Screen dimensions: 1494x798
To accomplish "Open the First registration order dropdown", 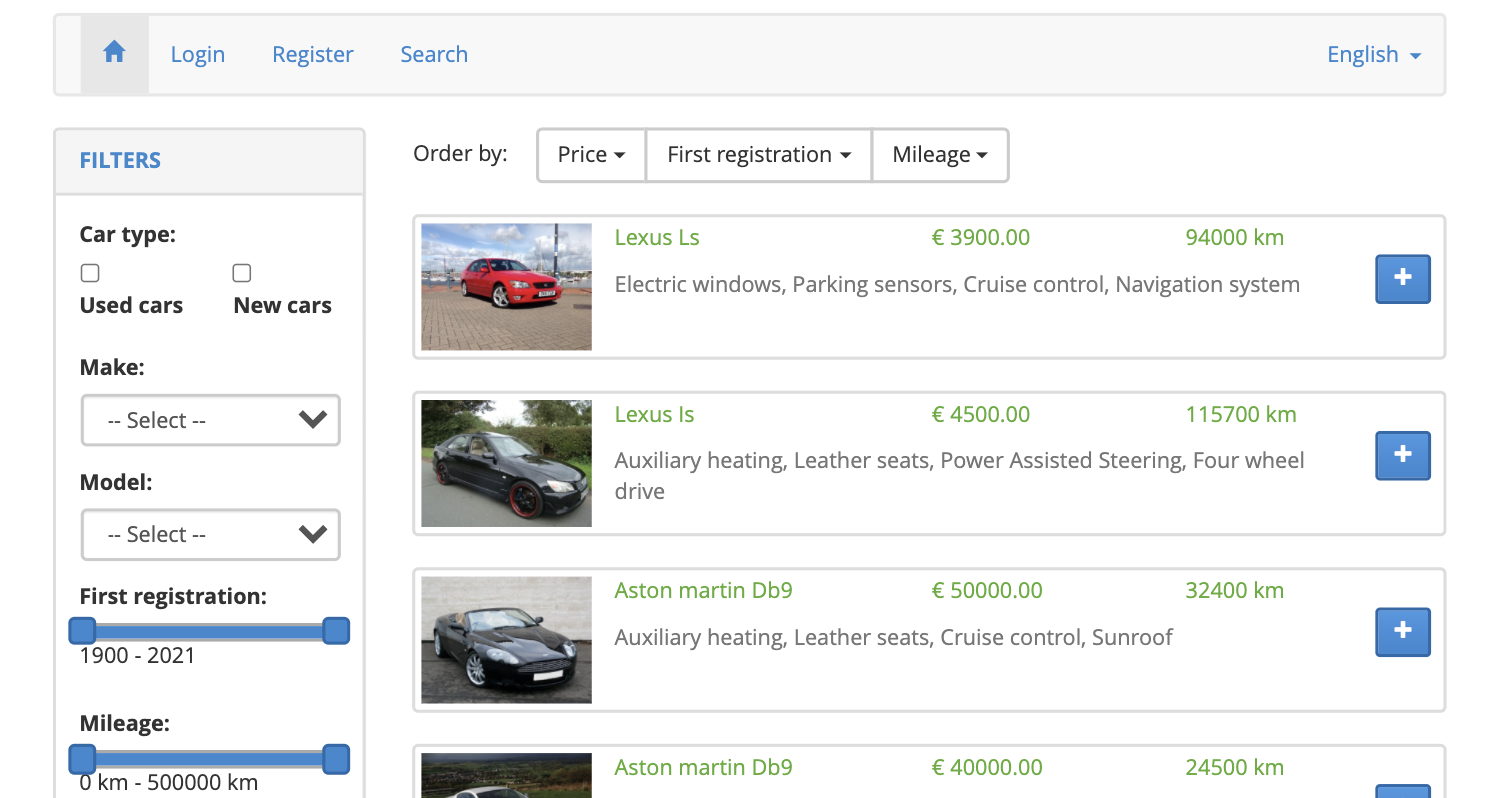I will pyautogui.click(x=759, y=155).
